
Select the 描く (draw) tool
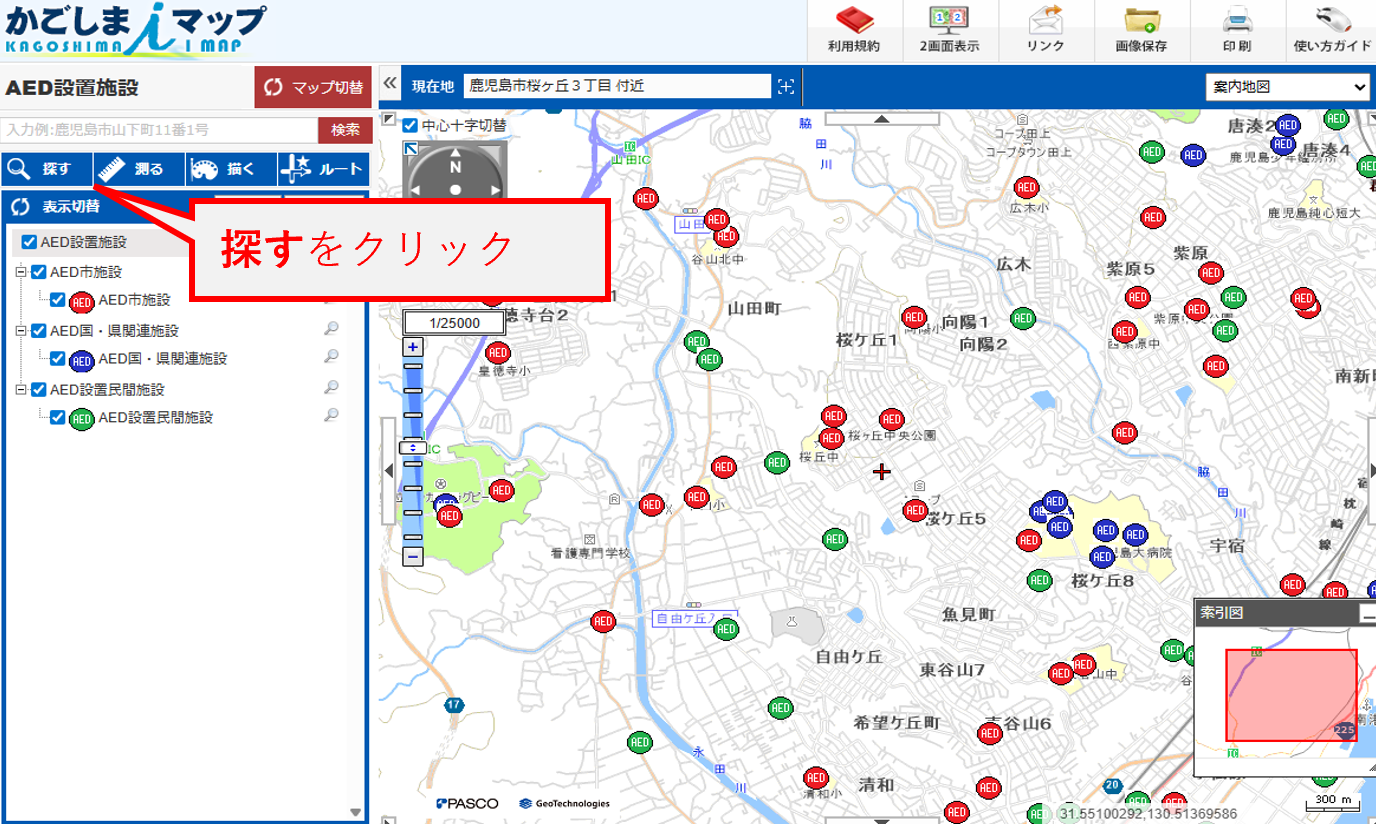click(x=232, y=169)
